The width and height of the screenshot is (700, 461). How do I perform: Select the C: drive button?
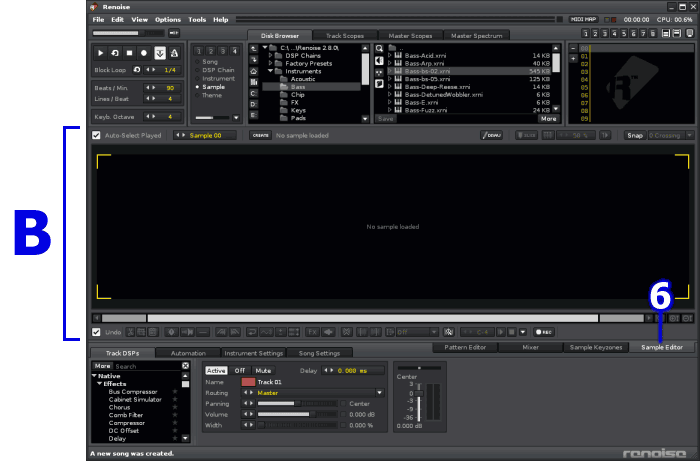[x=254, y=93]
